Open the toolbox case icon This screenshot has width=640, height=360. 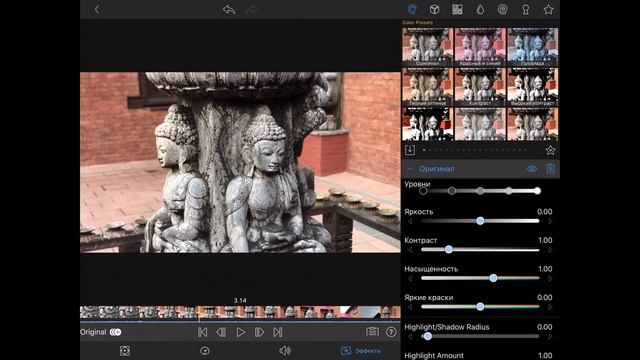pyautogui.click(x=372, y=332)
